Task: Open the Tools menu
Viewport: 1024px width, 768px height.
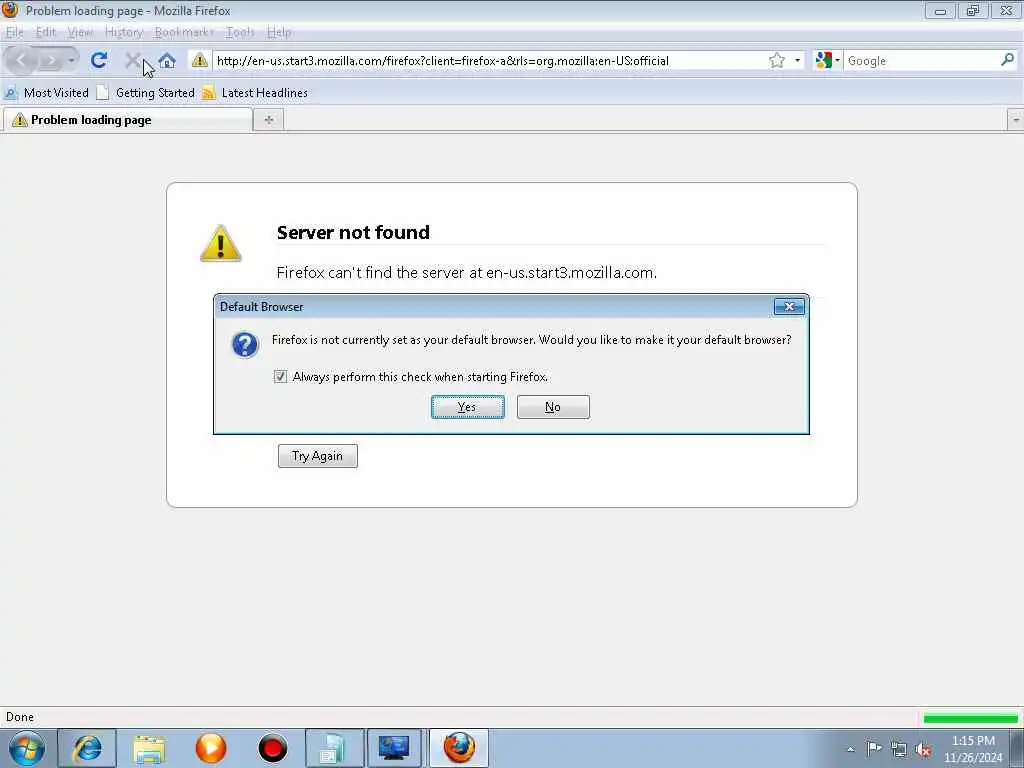Action: (240, 32)
